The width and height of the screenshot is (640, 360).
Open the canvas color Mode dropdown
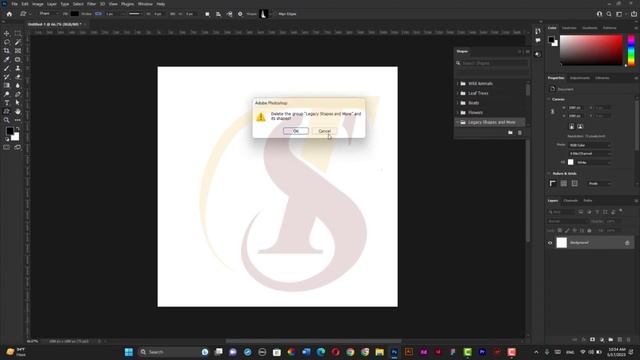(x=590, y=145)
